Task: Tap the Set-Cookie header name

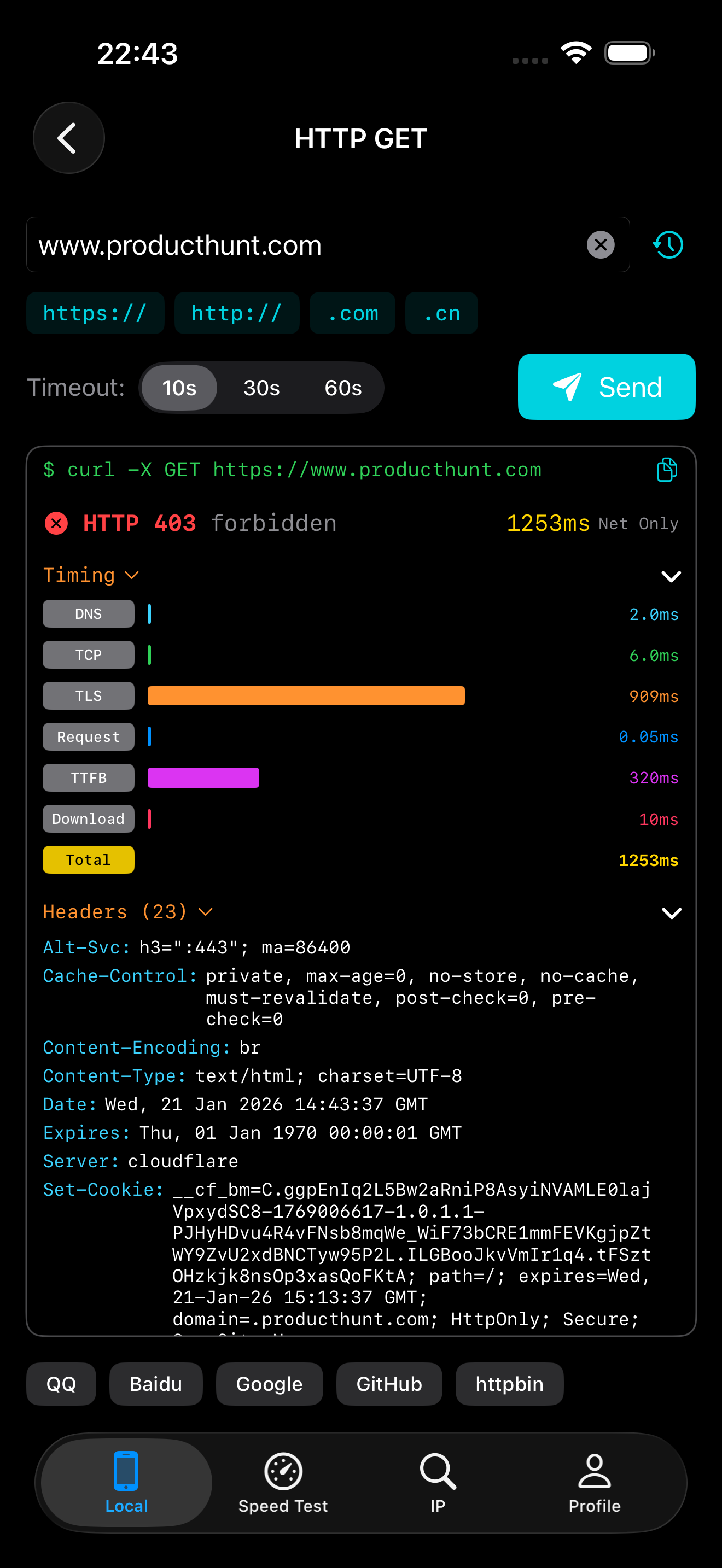Action: pyautogui.click(x=103, y=1189)
